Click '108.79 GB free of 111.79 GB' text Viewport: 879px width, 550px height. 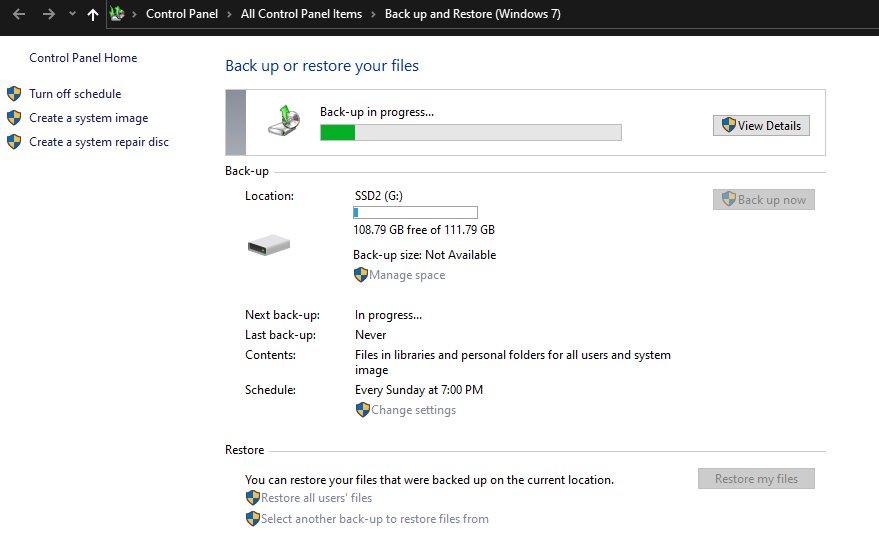pyautogui.click(x=424, y=230)
